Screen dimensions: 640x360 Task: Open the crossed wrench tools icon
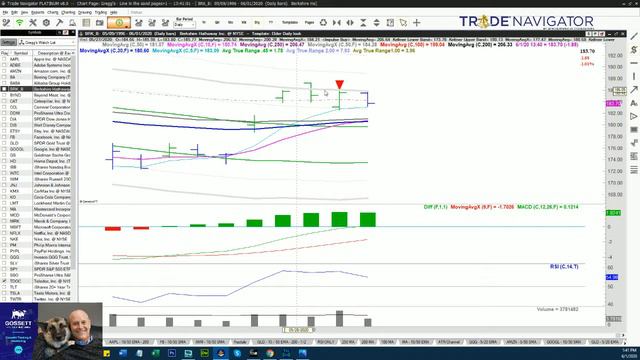[33, 23]
